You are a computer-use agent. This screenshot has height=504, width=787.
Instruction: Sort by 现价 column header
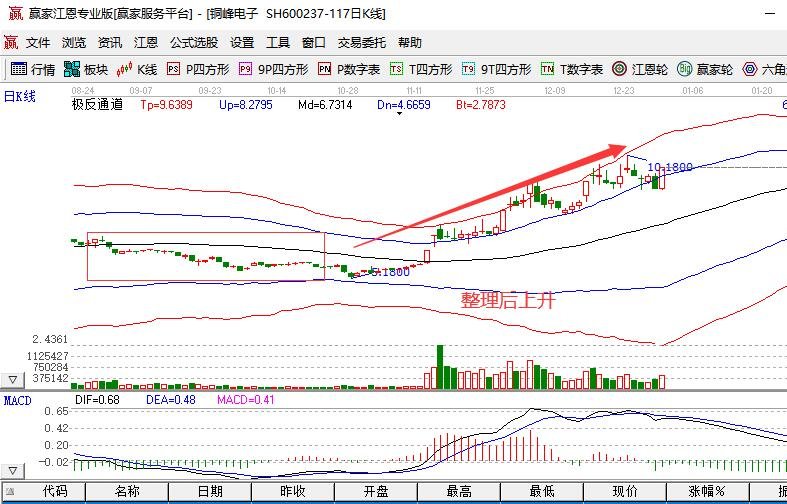(x=625, y=491)
